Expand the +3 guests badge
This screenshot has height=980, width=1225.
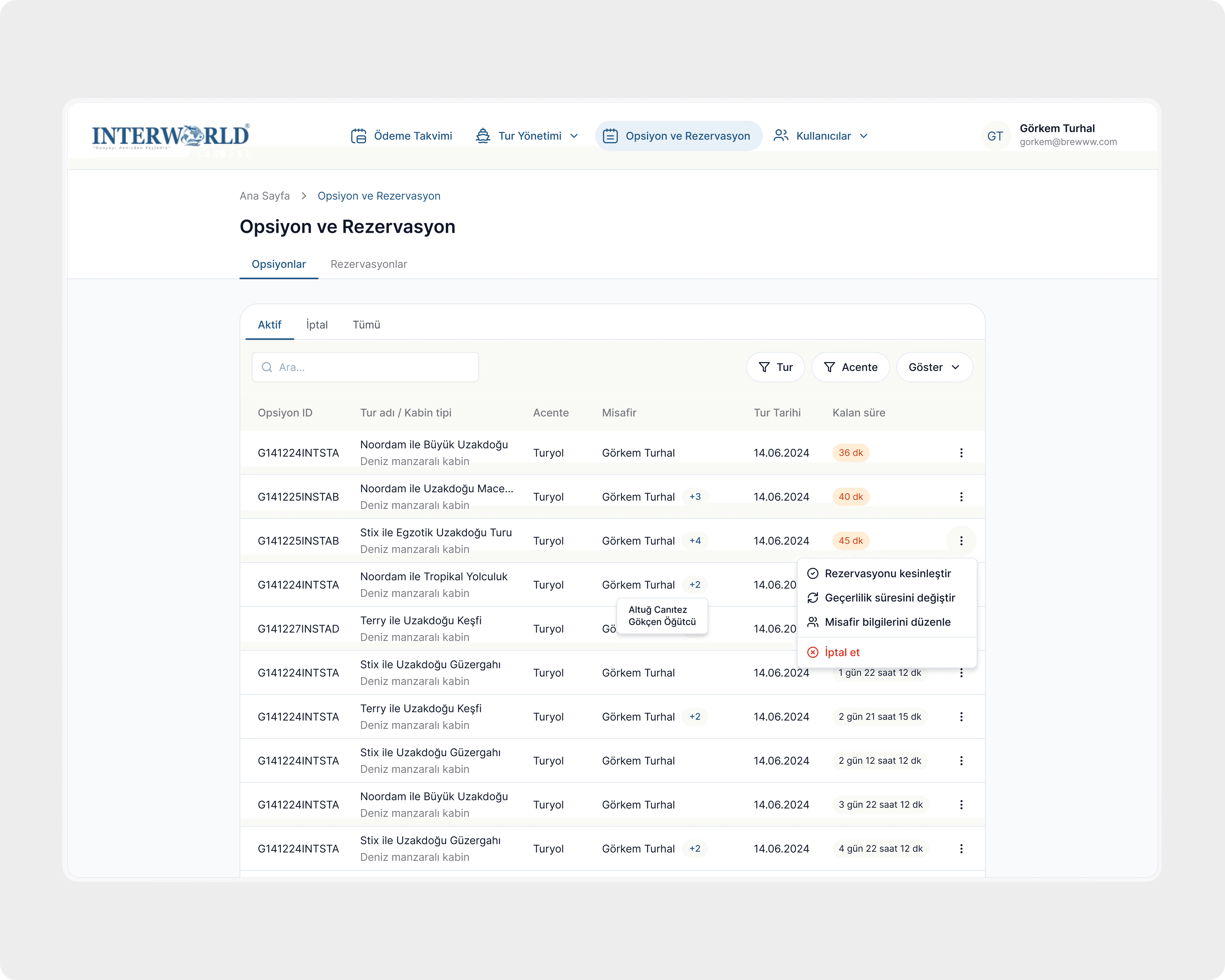click(695, 496)
